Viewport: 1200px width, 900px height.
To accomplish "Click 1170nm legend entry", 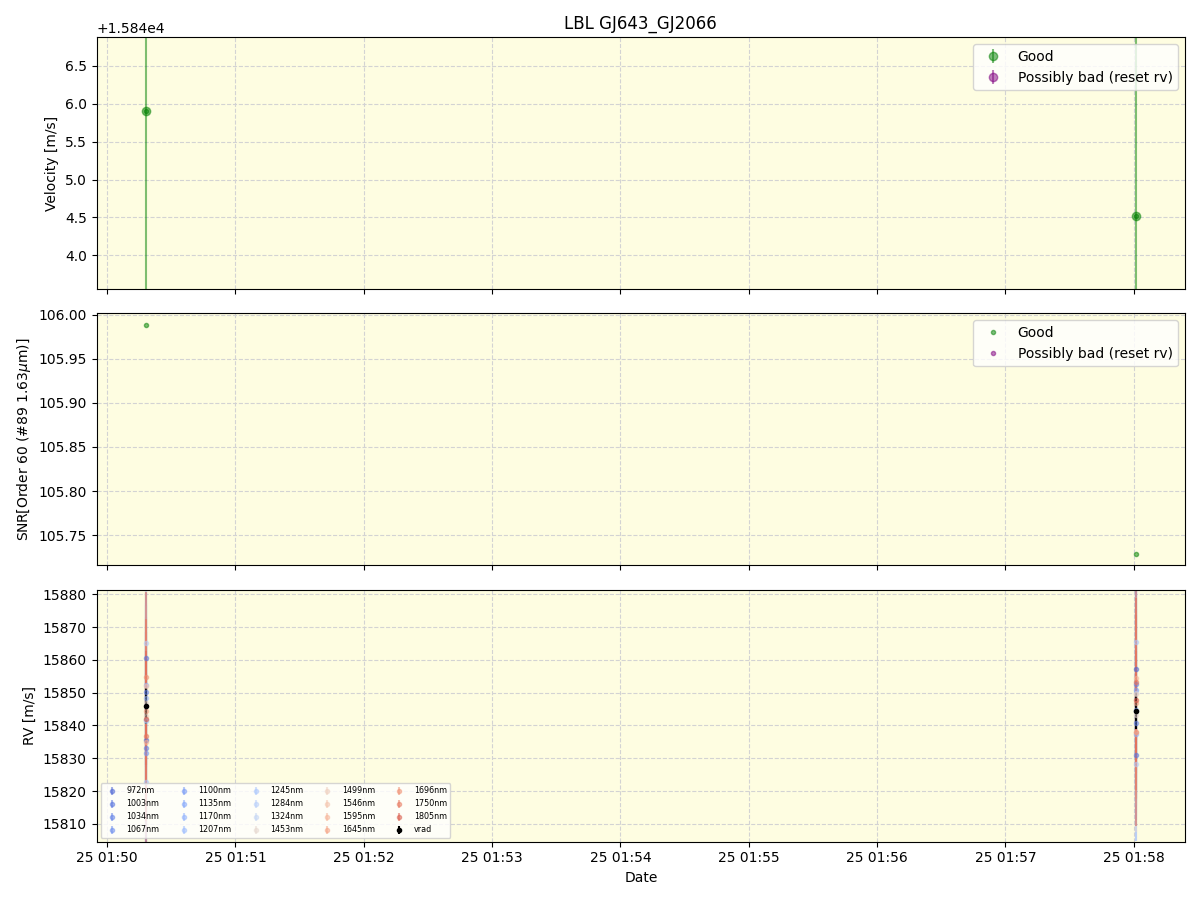I will tap(204, 816).
